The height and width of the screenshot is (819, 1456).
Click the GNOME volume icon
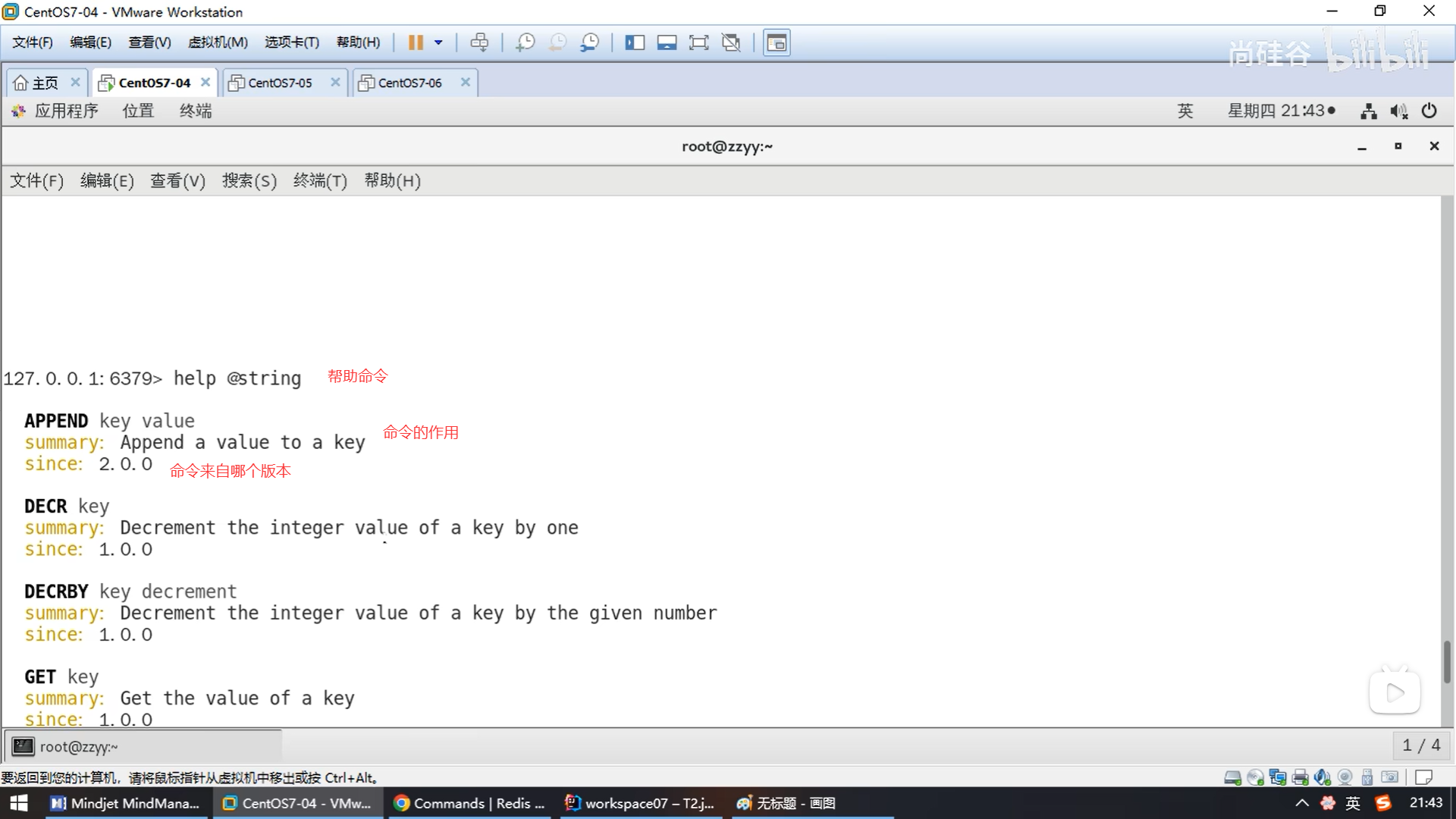[x=1398, y=111]
